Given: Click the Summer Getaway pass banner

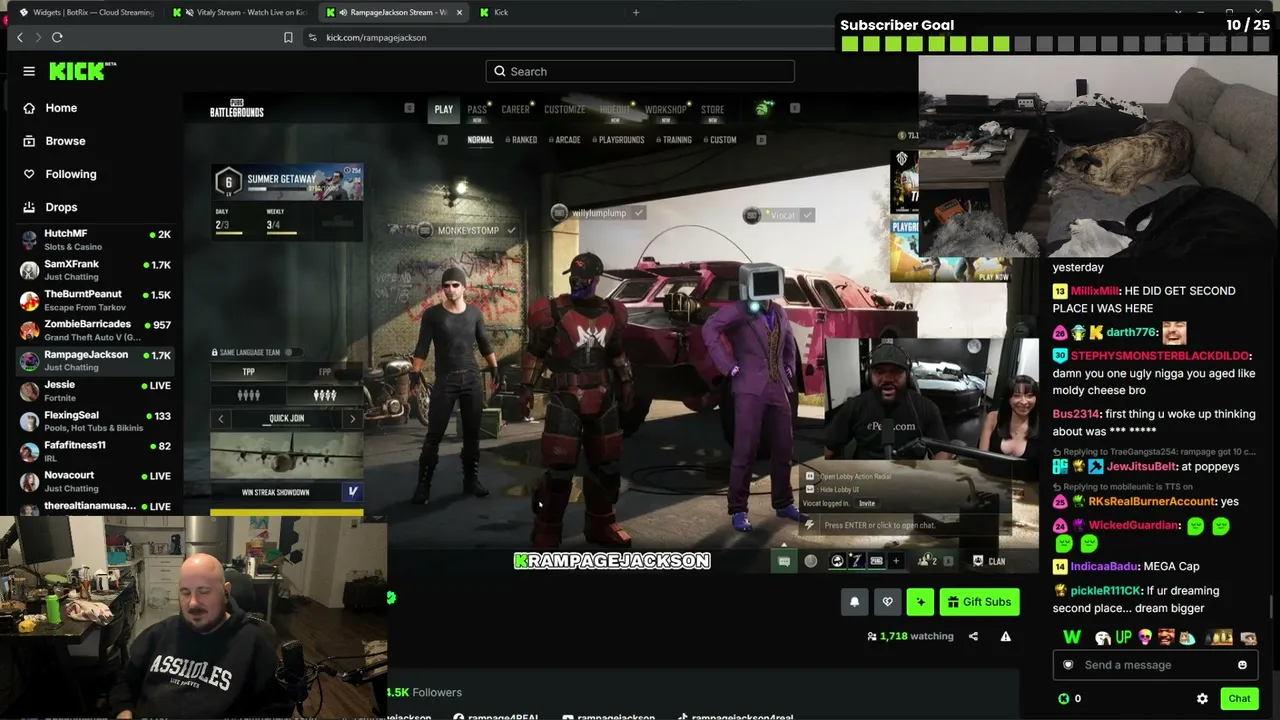Looking at the screenshot, I should coord(287,182).
